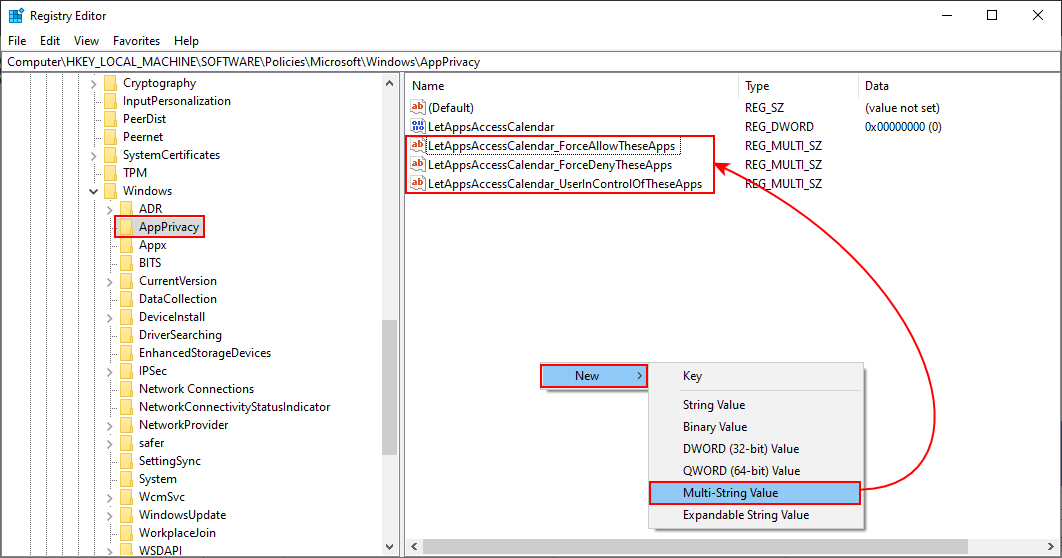Select the WorkplaceJoin folder icon
The height and width of the screenshot is (558, 1062).
pyautogui.click(x=127, y=533)
